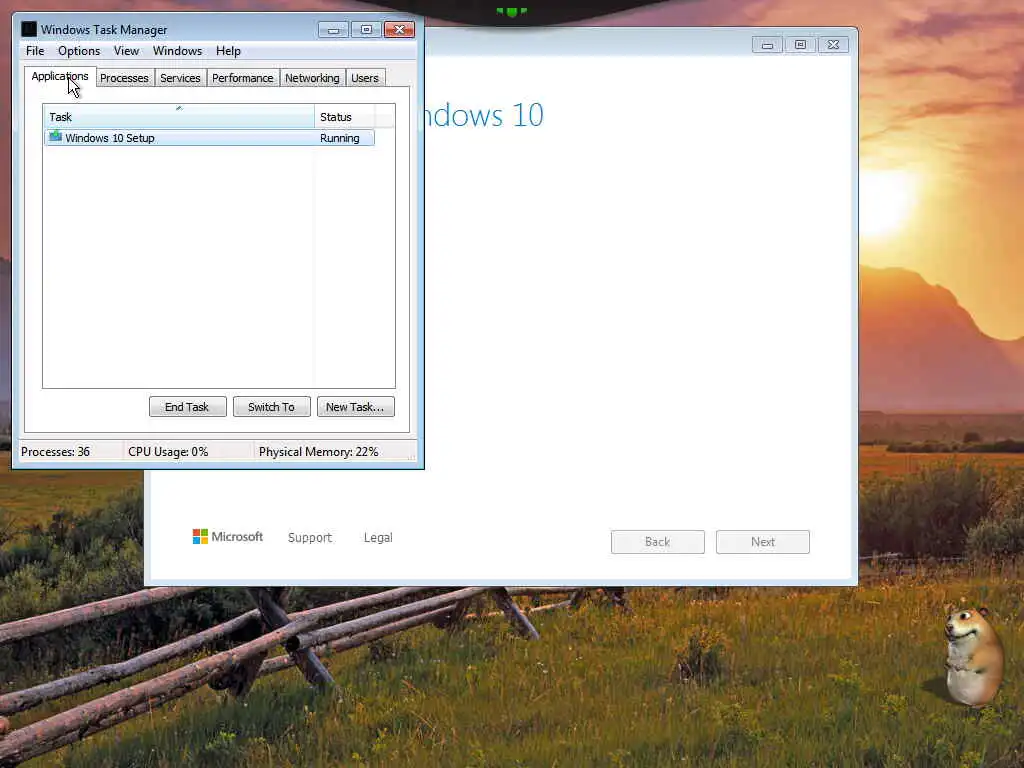Click the Switch To button
Viewport: 1024px width, 768px height.
(272, 407)
